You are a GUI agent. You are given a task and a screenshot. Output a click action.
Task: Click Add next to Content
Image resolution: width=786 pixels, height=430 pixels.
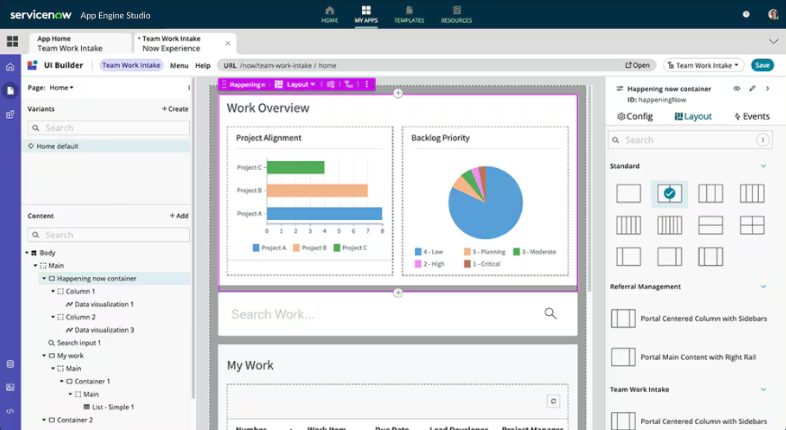click(179, 216)
